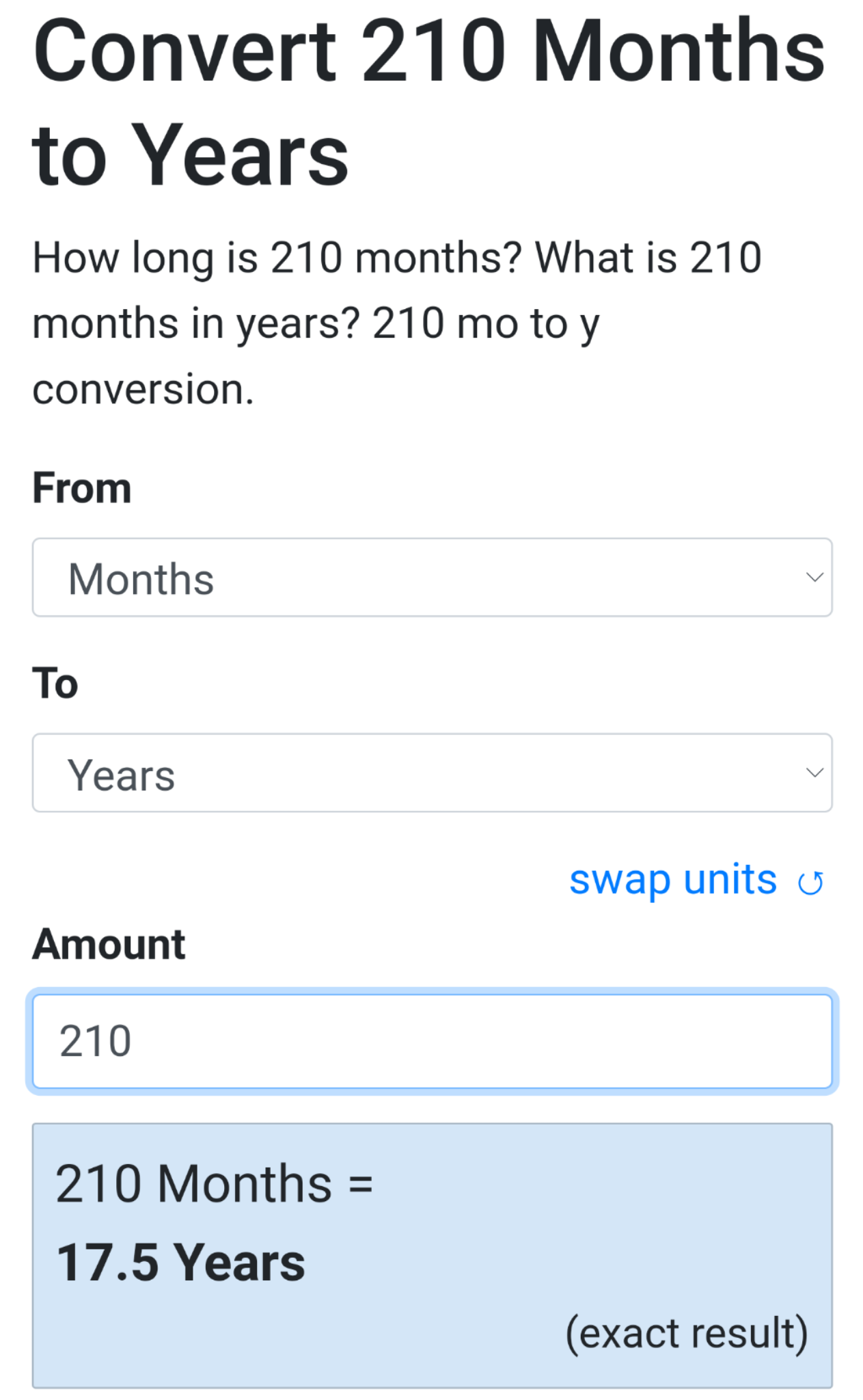Viewport: 863px width, 1400px height.
Task: Click the Amount label
Action: coord(109,945)
